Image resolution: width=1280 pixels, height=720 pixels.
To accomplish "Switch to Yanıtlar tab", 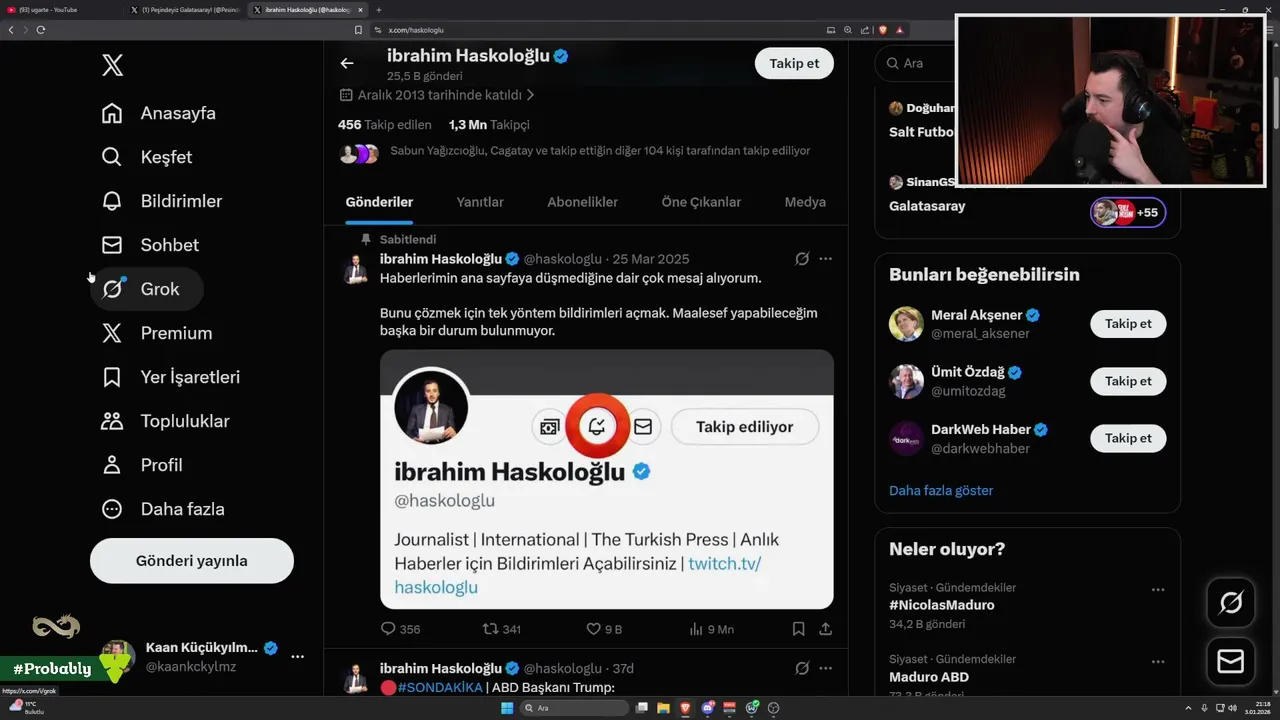I will [x=480, y=202].
